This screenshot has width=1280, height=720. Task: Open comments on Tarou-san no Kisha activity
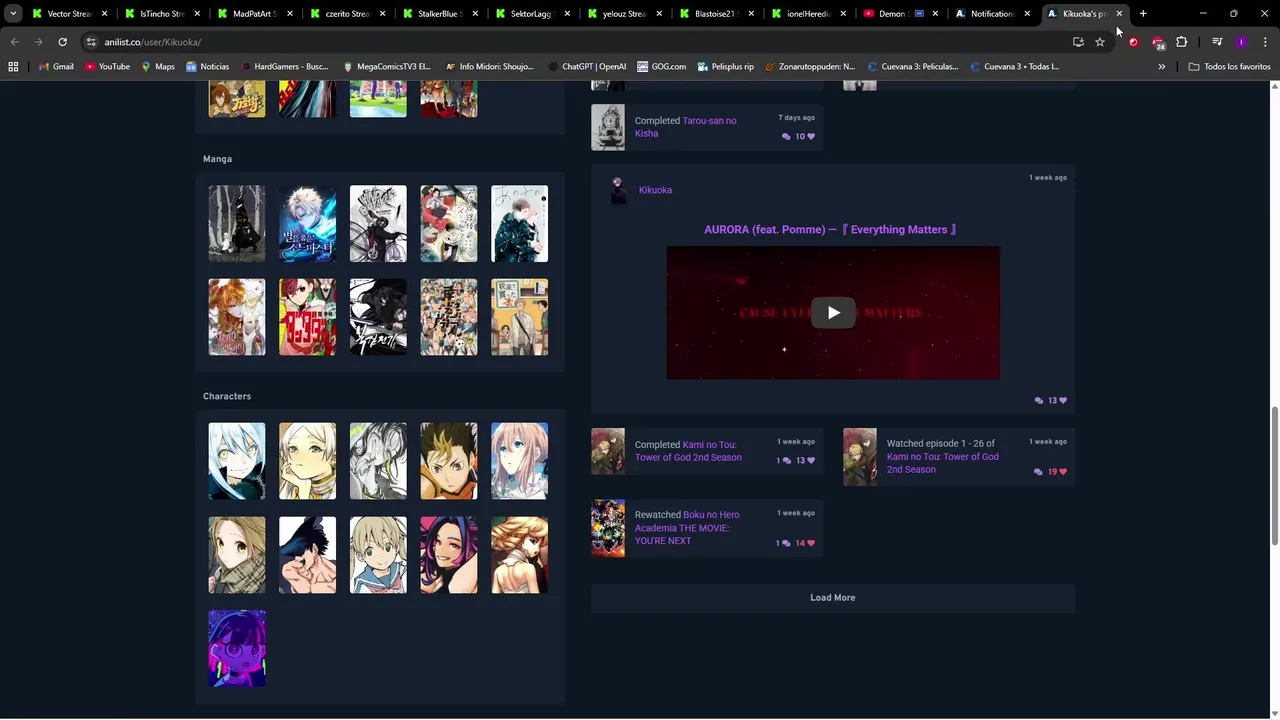pyautogui.click(x=786, y=137)
